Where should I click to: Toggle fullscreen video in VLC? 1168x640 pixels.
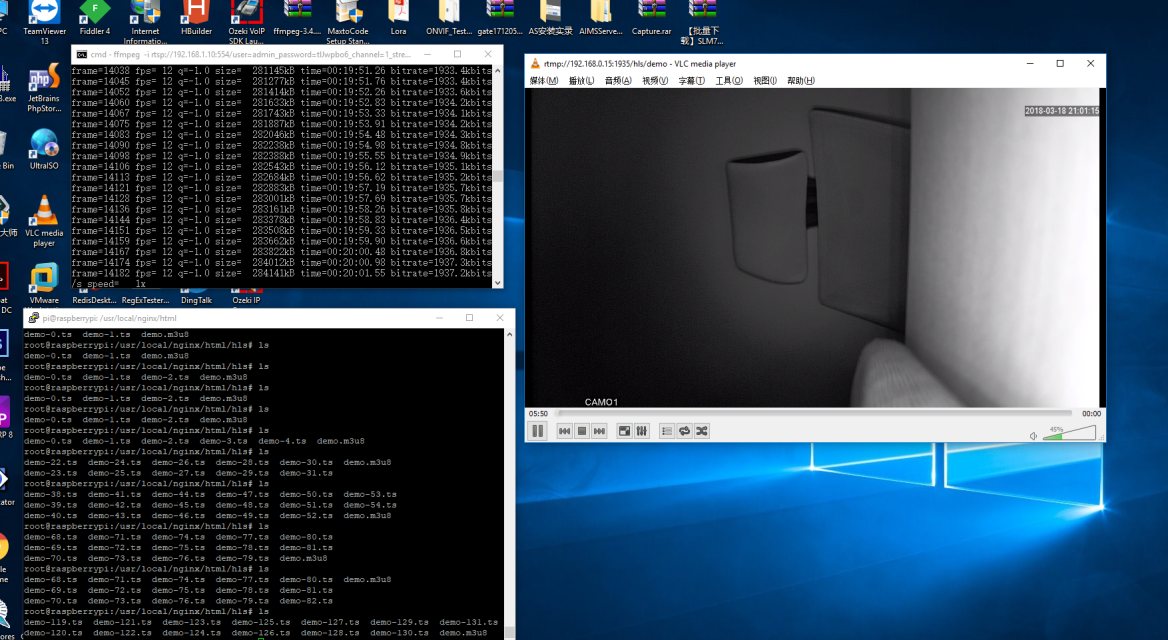pyautogui.click(x=625, y=431)
